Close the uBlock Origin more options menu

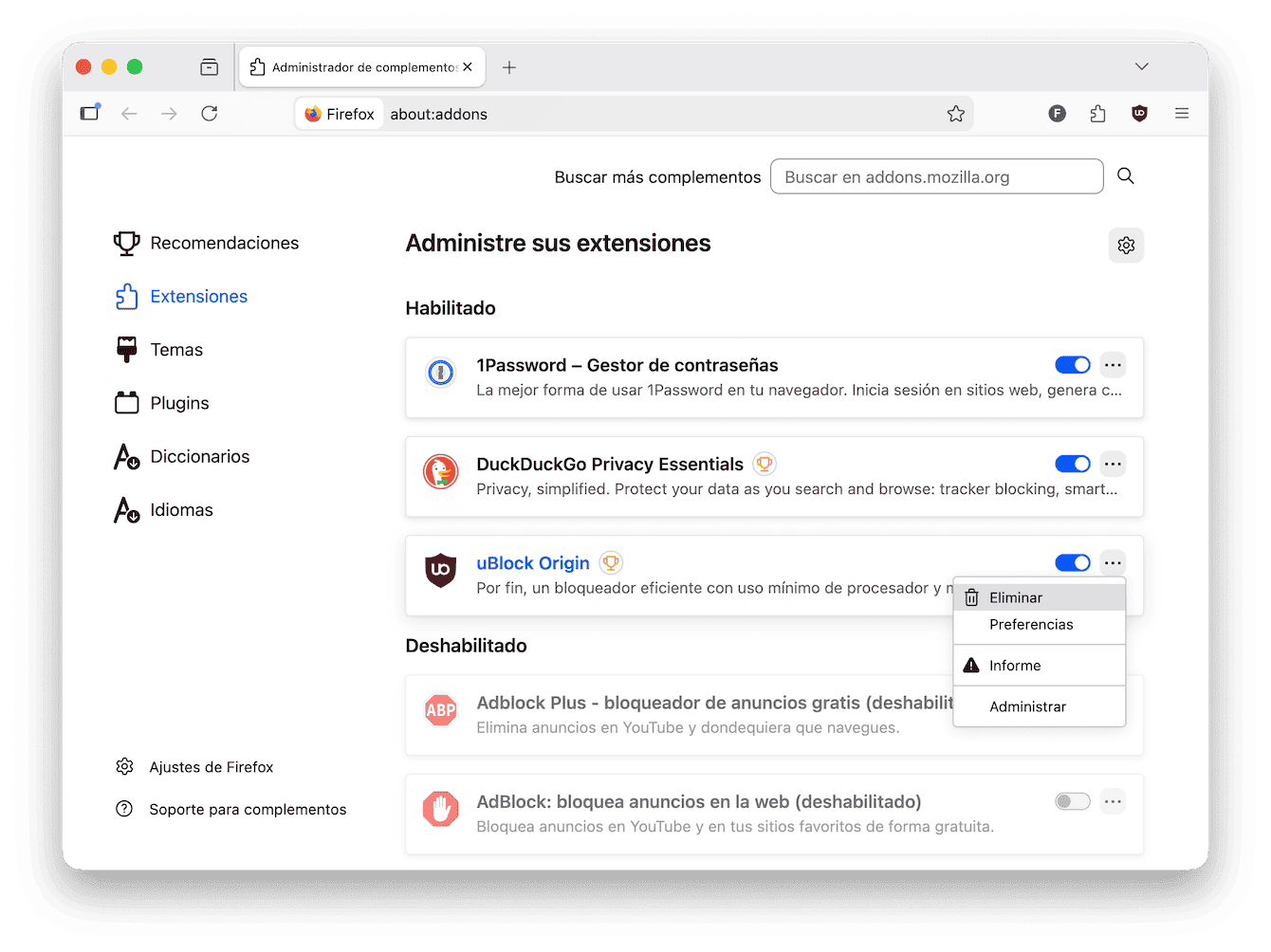[x=1113, y=563]
